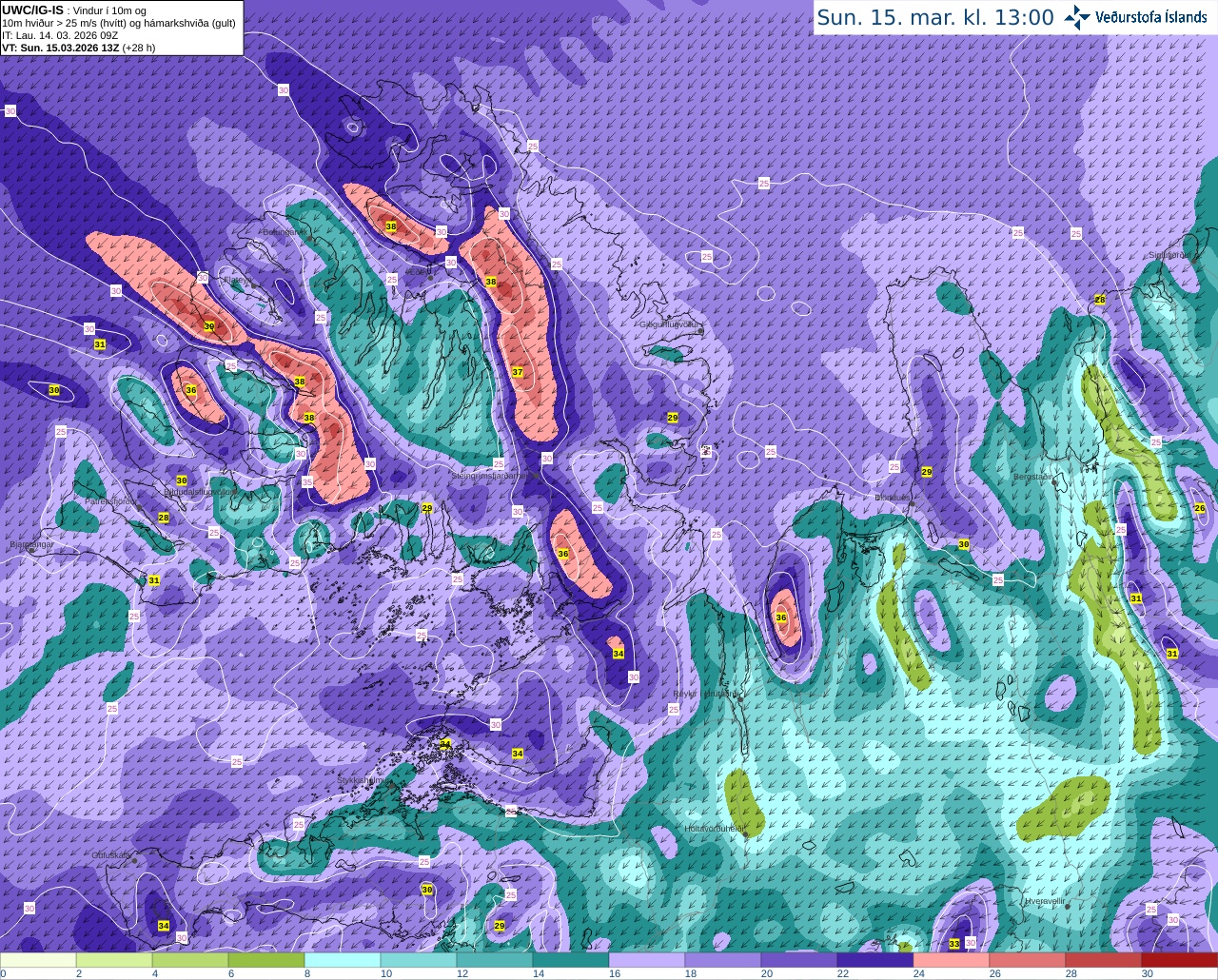Click the teal 14–16 legend swatch
1218x980 pixels.
click(x=571, y=960)
